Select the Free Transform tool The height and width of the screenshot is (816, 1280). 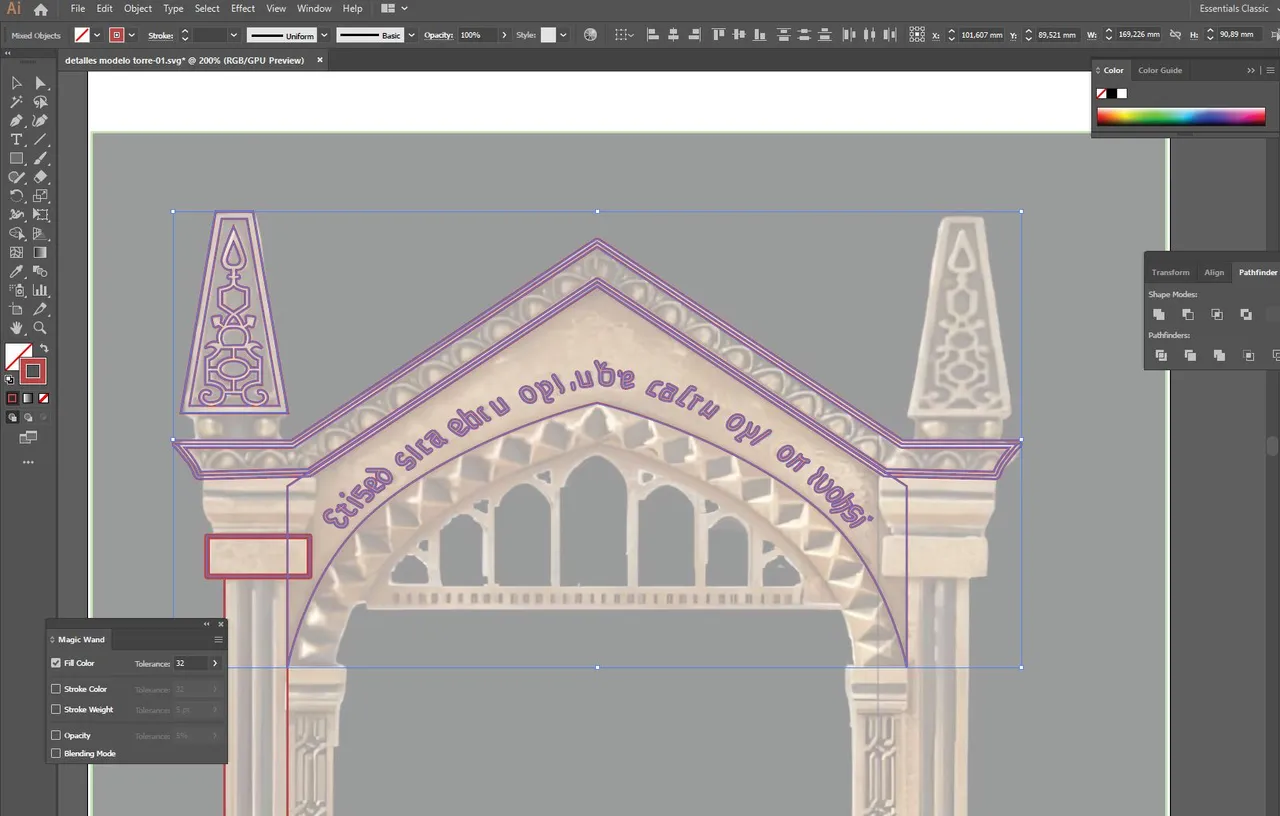tap(41, 215)
